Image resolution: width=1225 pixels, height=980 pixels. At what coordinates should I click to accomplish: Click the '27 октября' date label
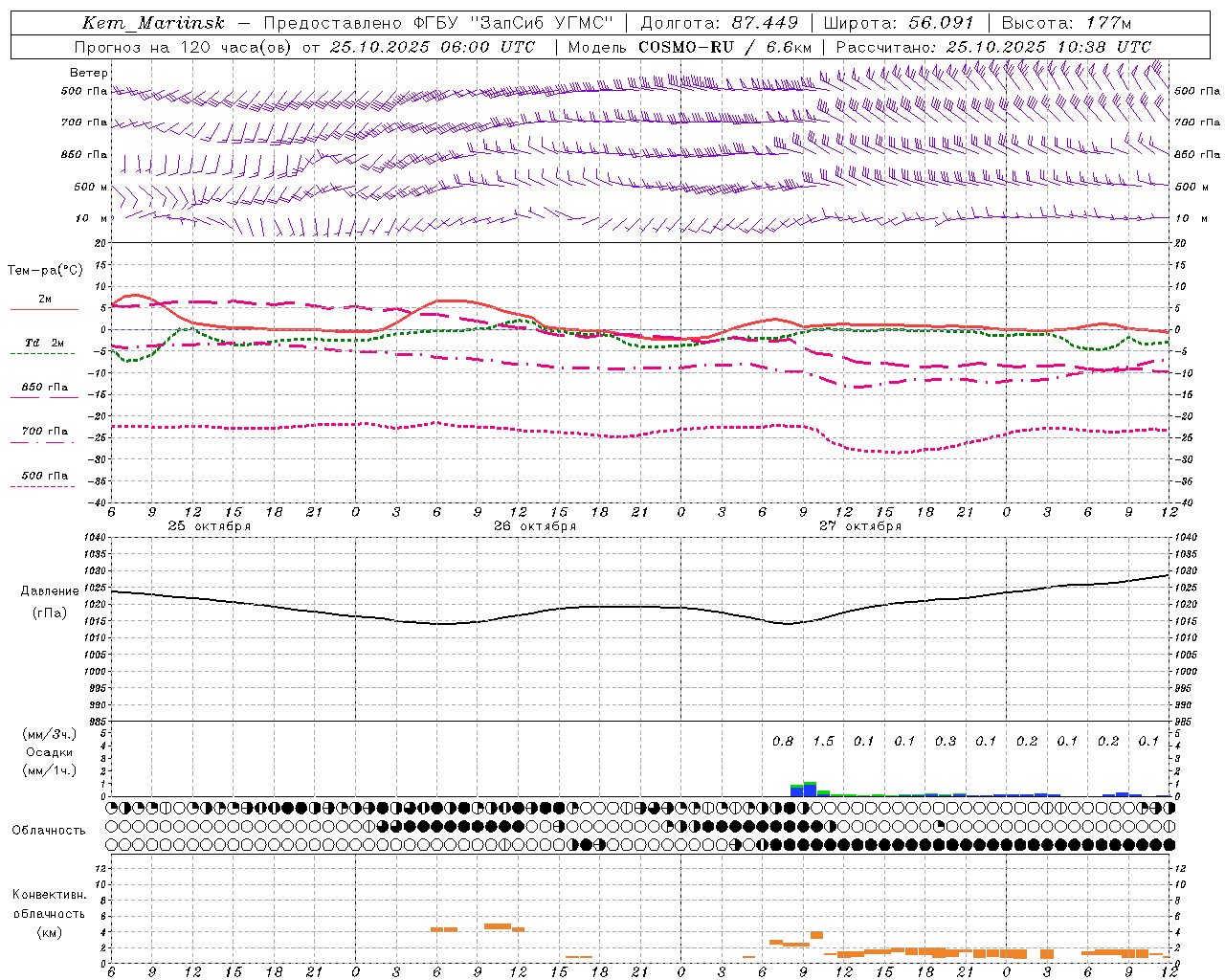coord(860,526)
